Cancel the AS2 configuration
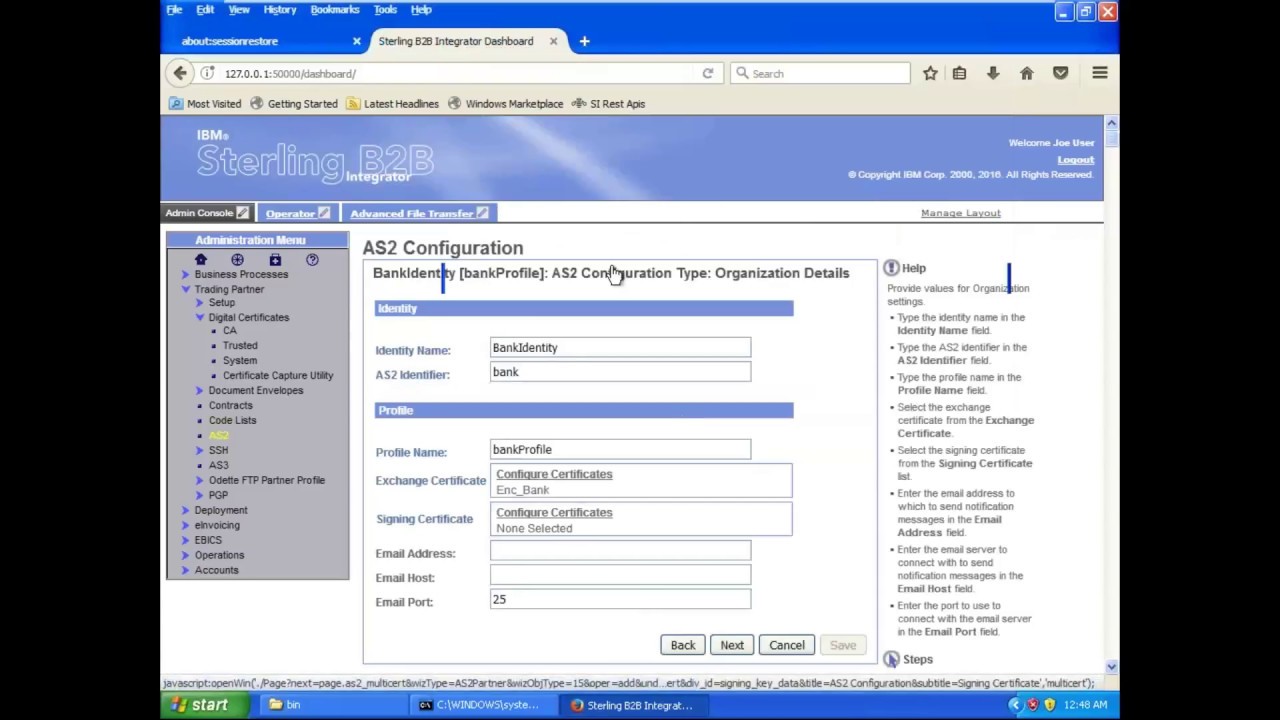Viewport: 1280px width, 720px height. click(787, 645)
